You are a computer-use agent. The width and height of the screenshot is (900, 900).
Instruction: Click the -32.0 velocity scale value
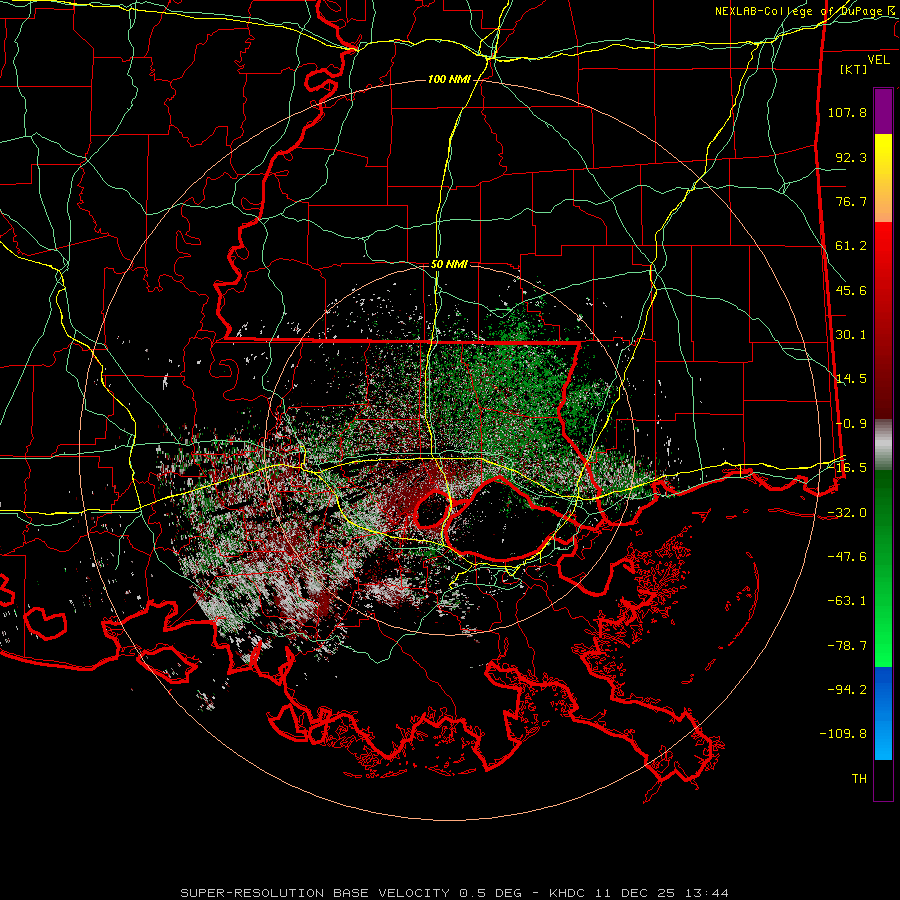tap(847, 513)
